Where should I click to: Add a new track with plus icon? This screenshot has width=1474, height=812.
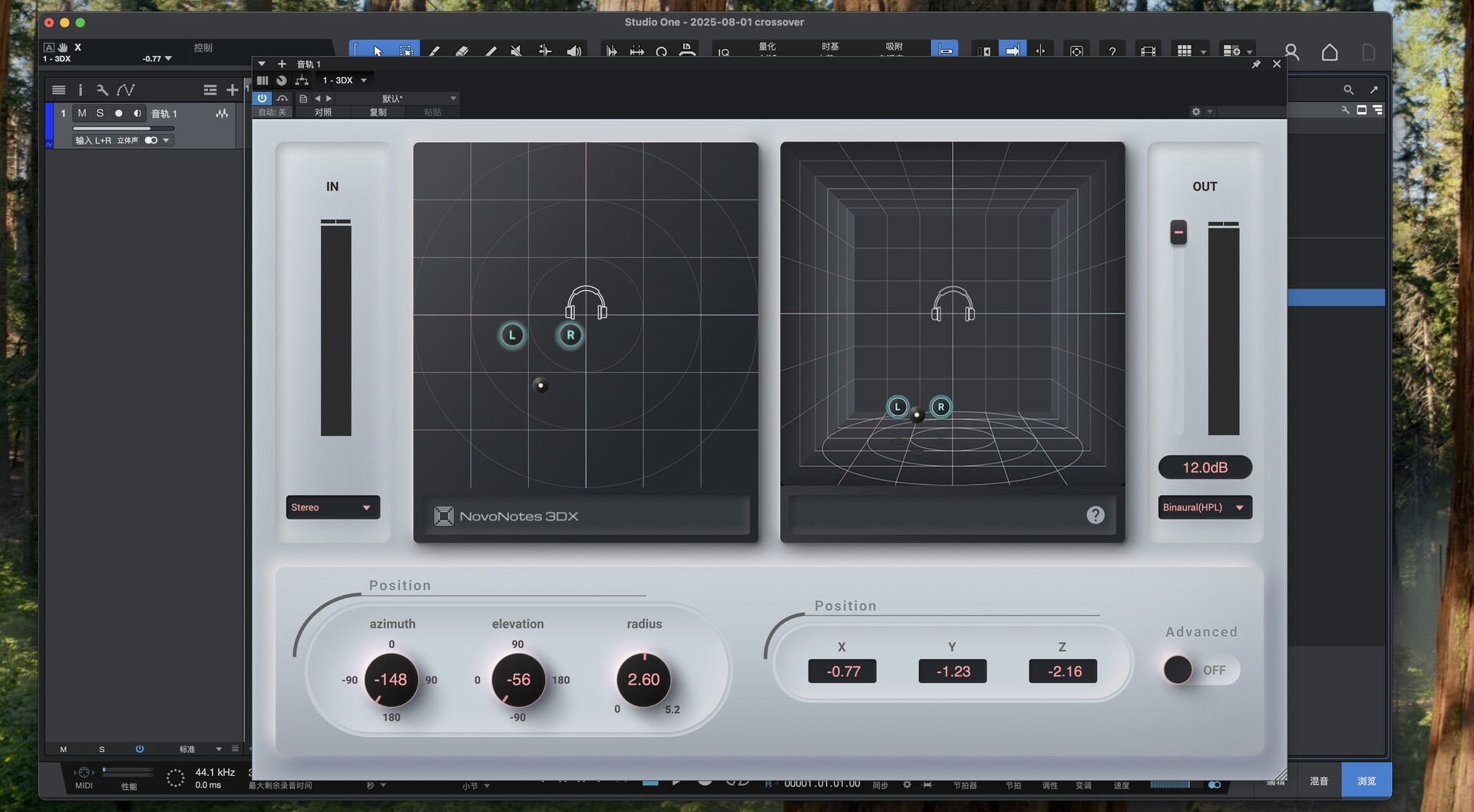[x=232, y=90]
